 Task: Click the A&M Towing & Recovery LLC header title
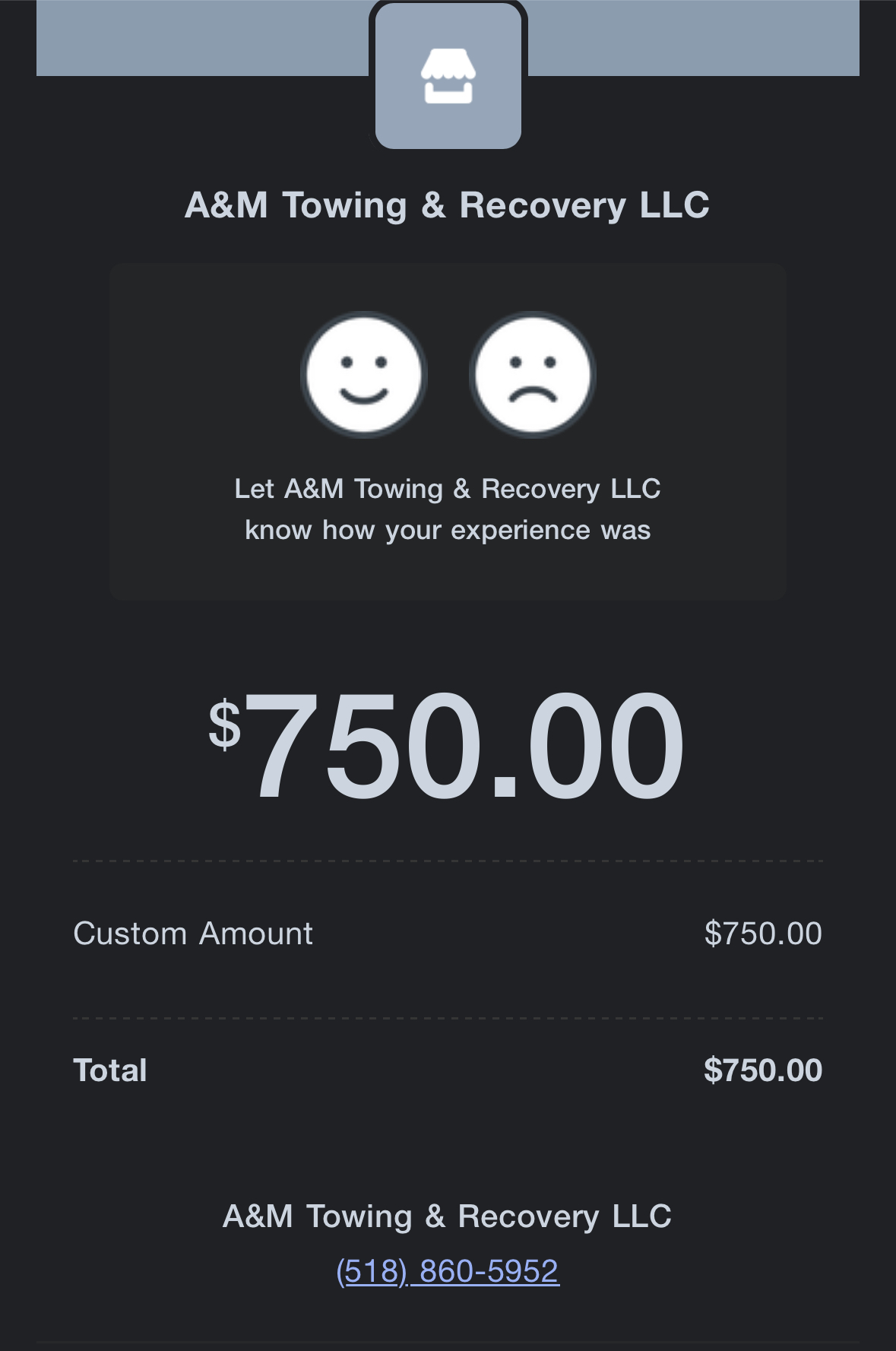[448, 205]
